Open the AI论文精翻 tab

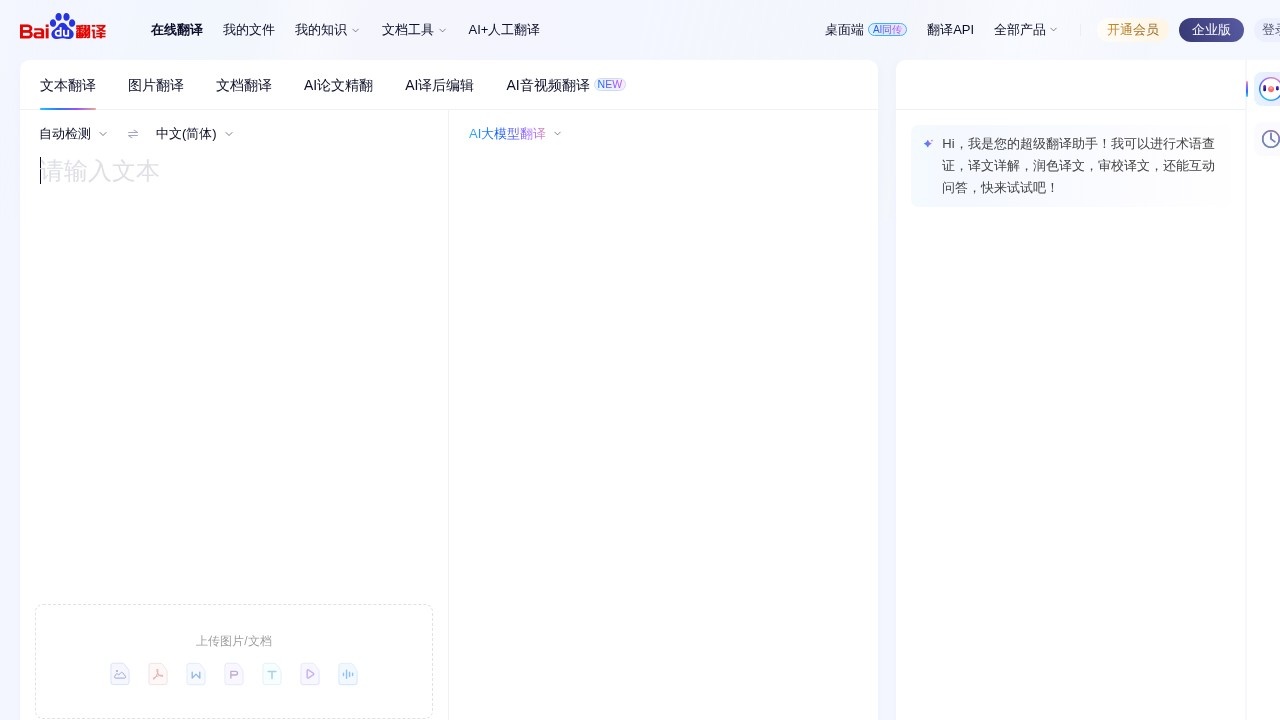pyautogui.click(x=338, y=85)
